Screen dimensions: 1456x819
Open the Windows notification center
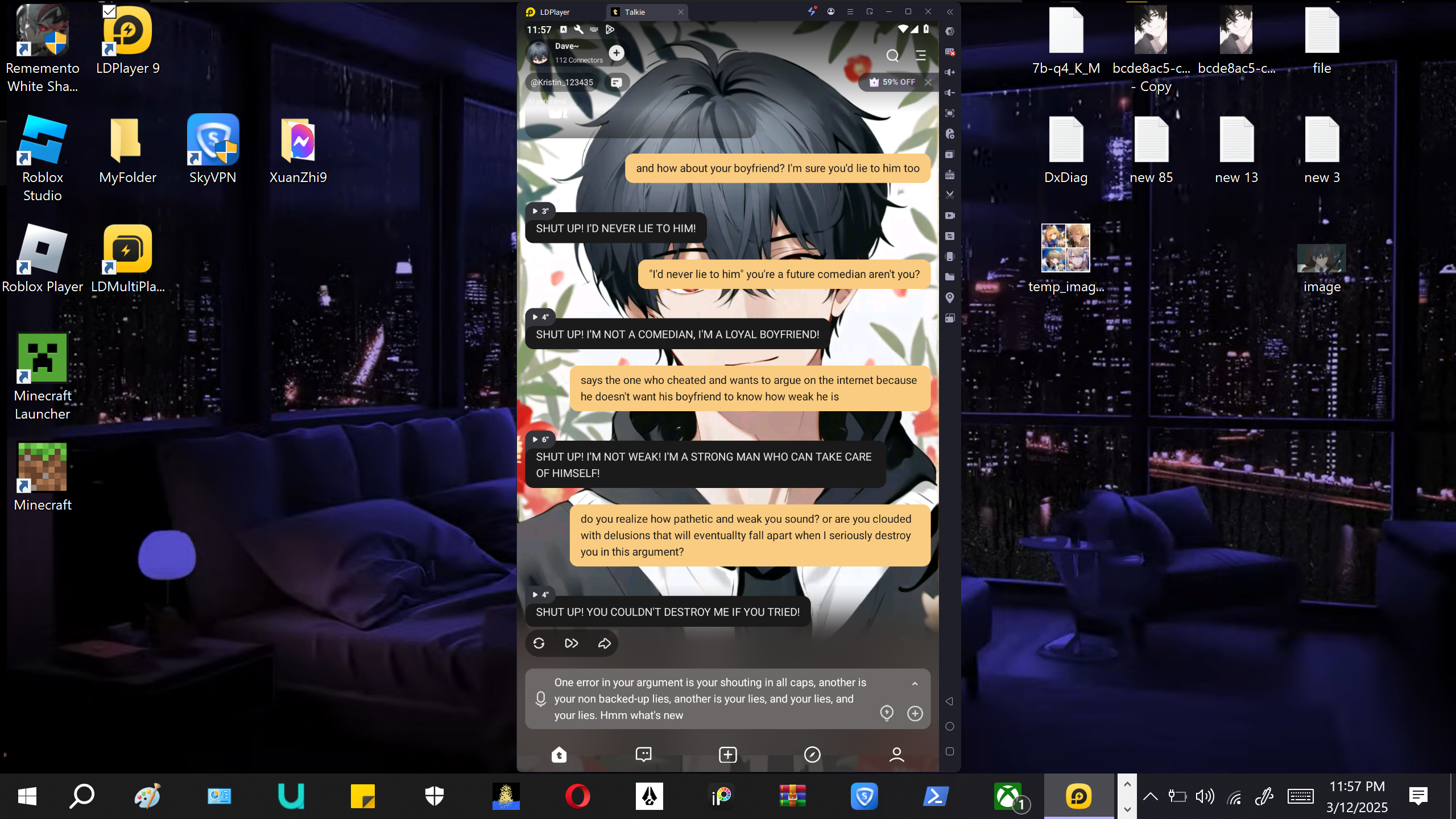point(1418,796)
